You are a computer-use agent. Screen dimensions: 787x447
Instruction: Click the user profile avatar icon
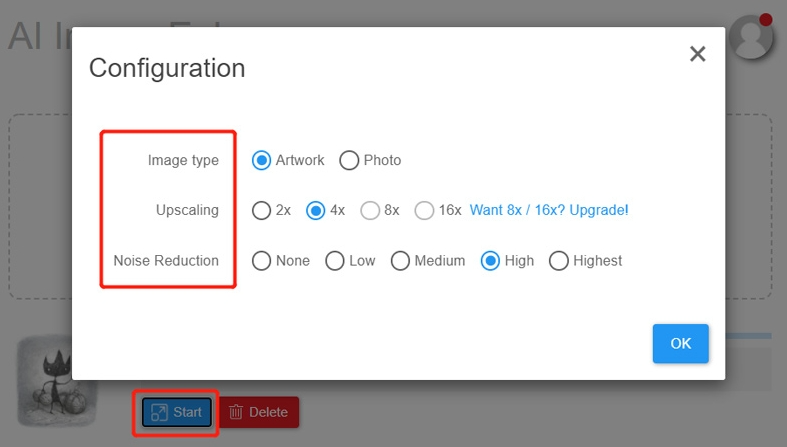[x=751, y=37]
